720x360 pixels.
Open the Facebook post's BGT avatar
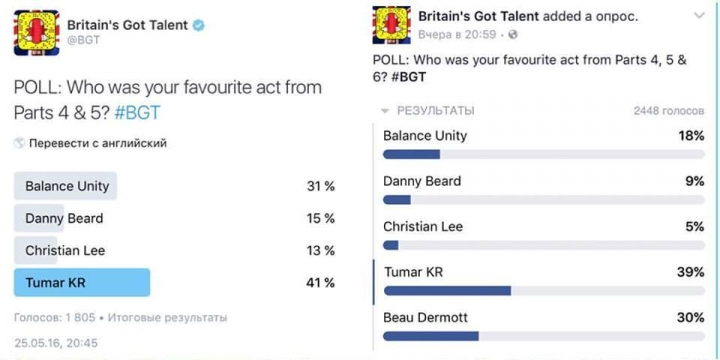(392, 25)
